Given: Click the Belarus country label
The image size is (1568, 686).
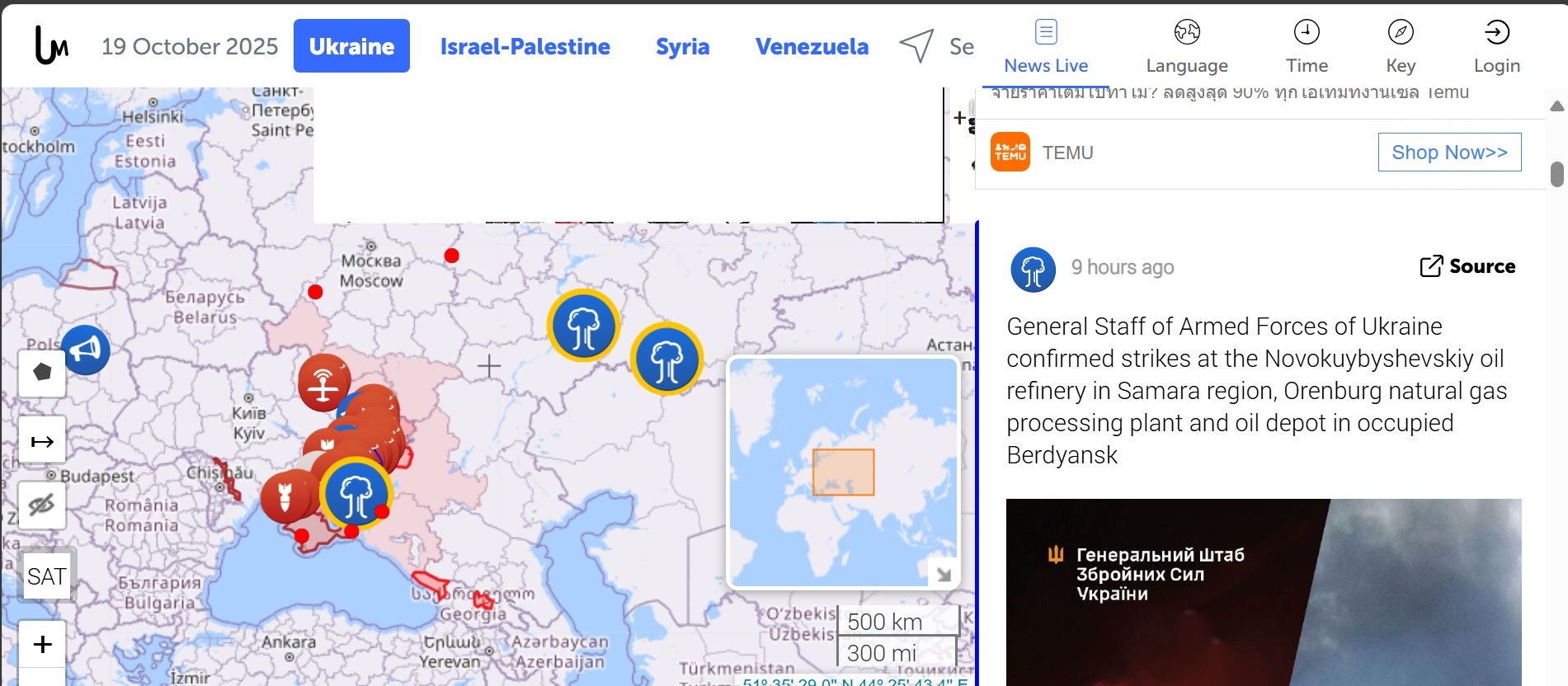Looking at the screenshot, I should [205, 307].
